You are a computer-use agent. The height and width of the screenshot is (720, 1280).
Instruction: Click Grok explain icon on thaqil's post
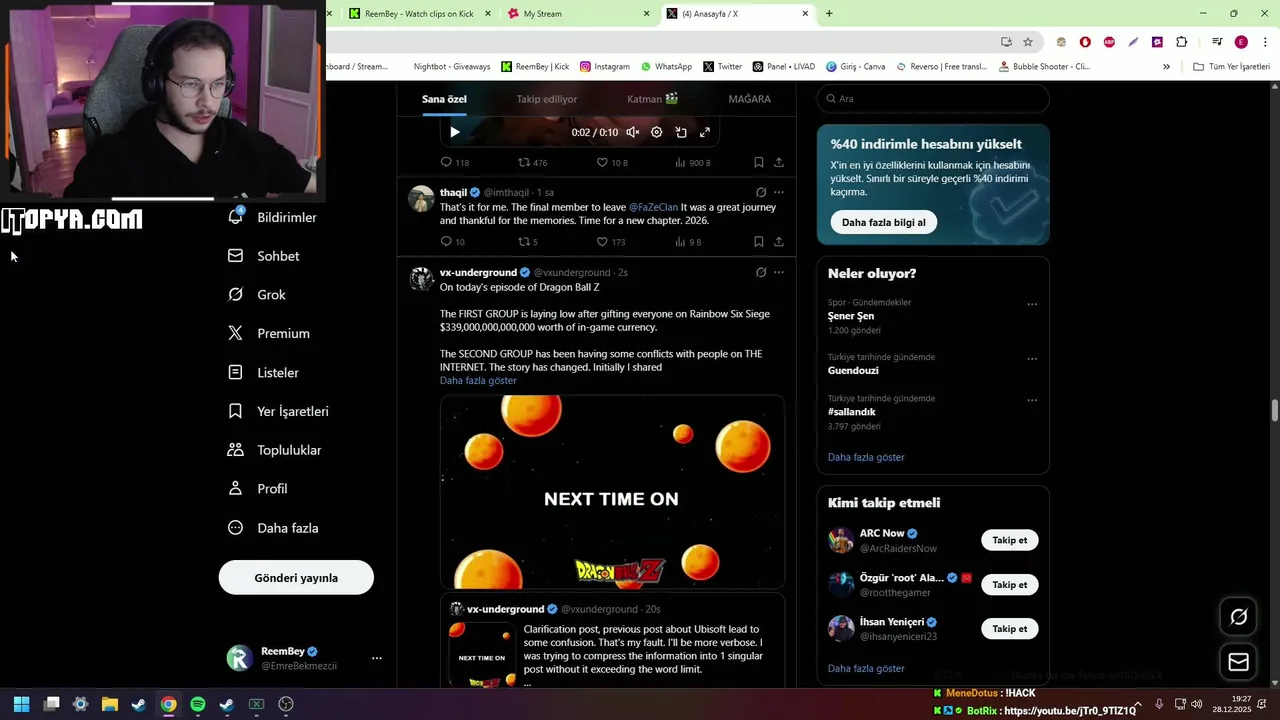pyautogui.click(x=761, y=192)
